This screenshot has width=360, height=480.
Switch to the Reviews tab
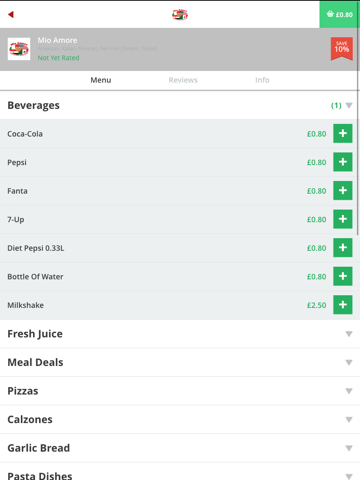click(x=183, y=80)
